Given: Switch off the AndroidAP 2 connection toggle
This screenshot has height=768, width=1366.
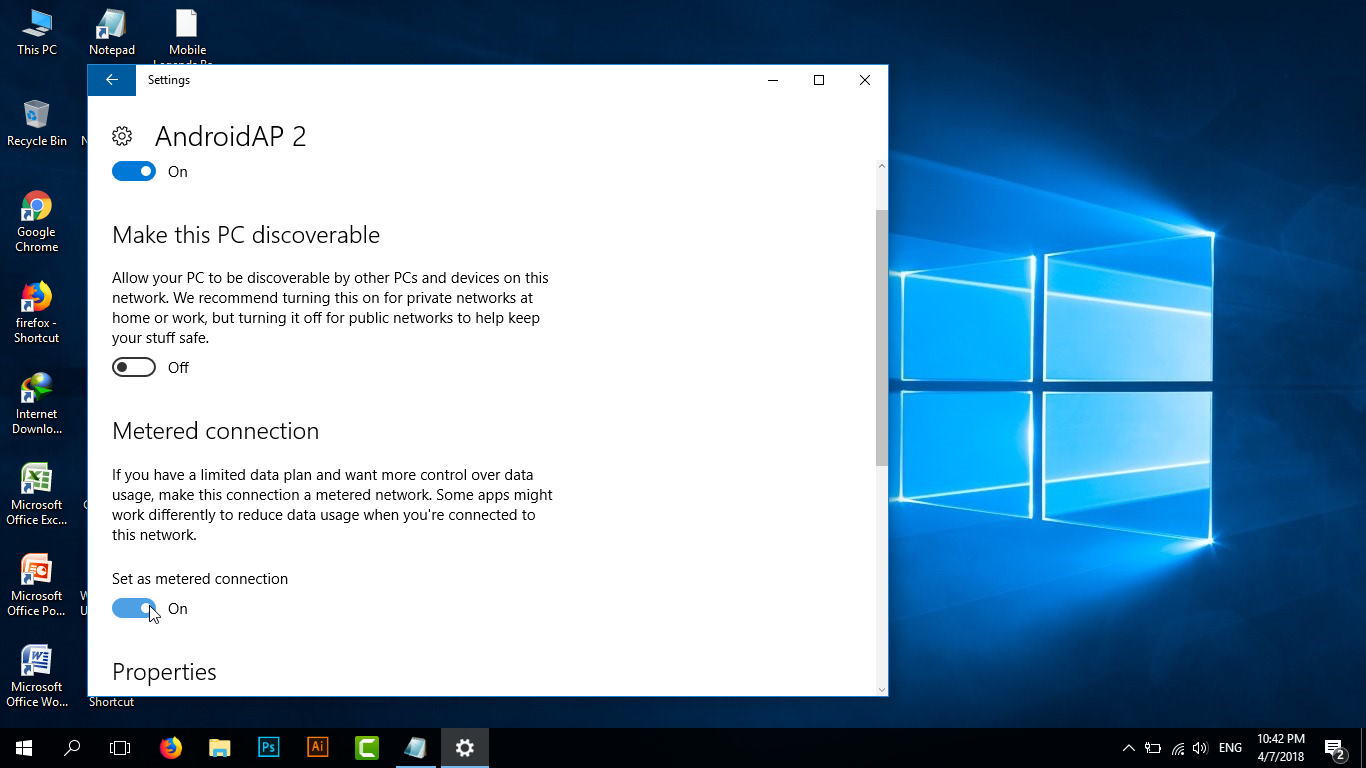Looking at the screenshot, I should coord(133,171).
